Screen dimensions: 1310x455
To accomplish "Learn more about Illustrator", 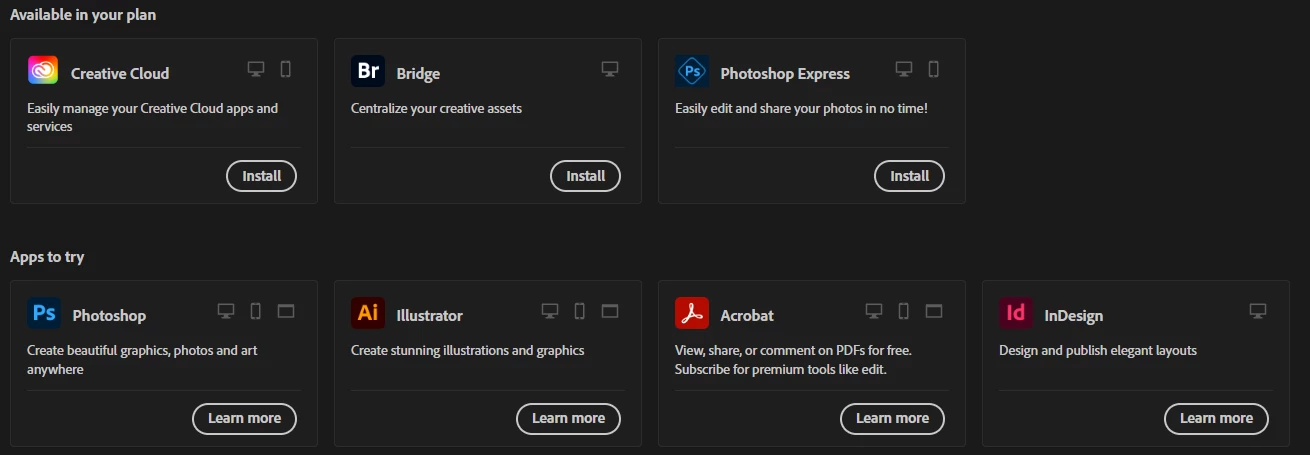I will pyautogui.click(x=568, y=418).
